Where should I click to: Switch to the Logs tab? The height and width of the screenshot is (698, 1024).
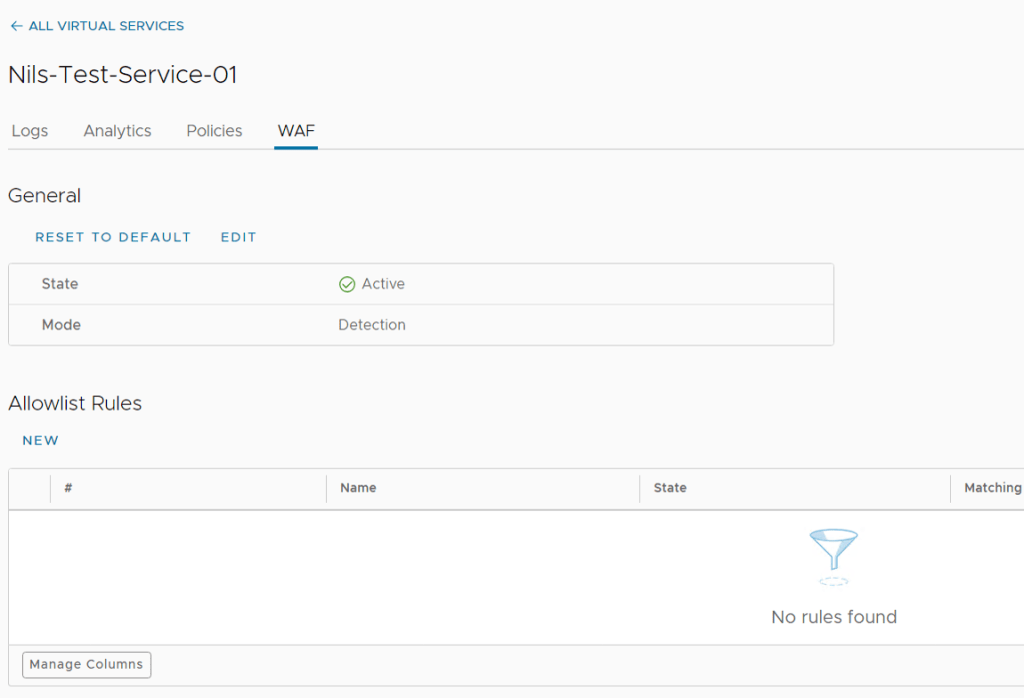[x=30, y=131]
